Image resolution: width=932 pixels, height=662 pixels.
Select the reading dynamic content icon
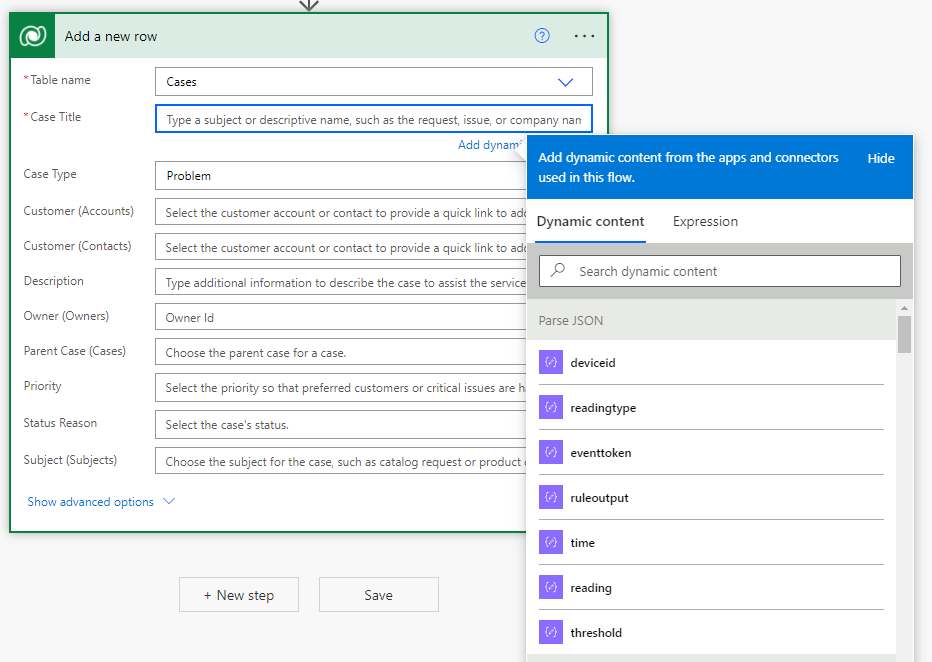click(x=551, y=588)
